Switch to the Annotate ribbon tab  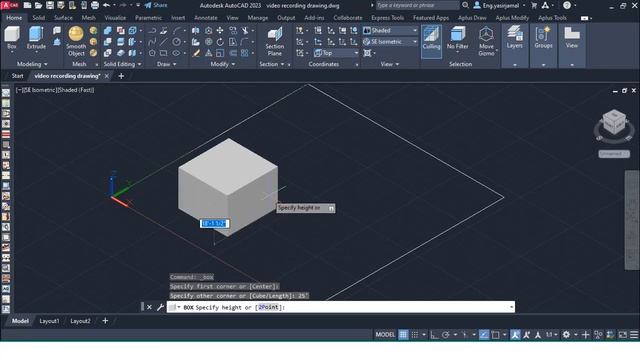click(206, 18)
